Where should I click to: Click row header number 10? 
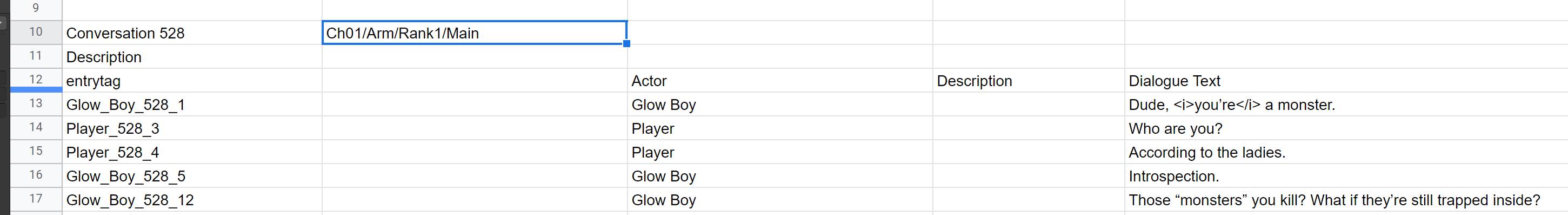pyautogui.click(x=36, y=32)
